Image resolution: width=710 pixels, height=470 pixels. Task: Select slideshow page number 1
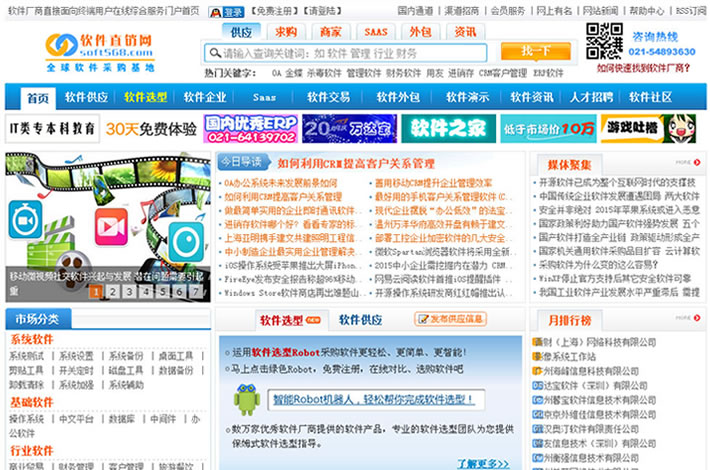[96, 292]
